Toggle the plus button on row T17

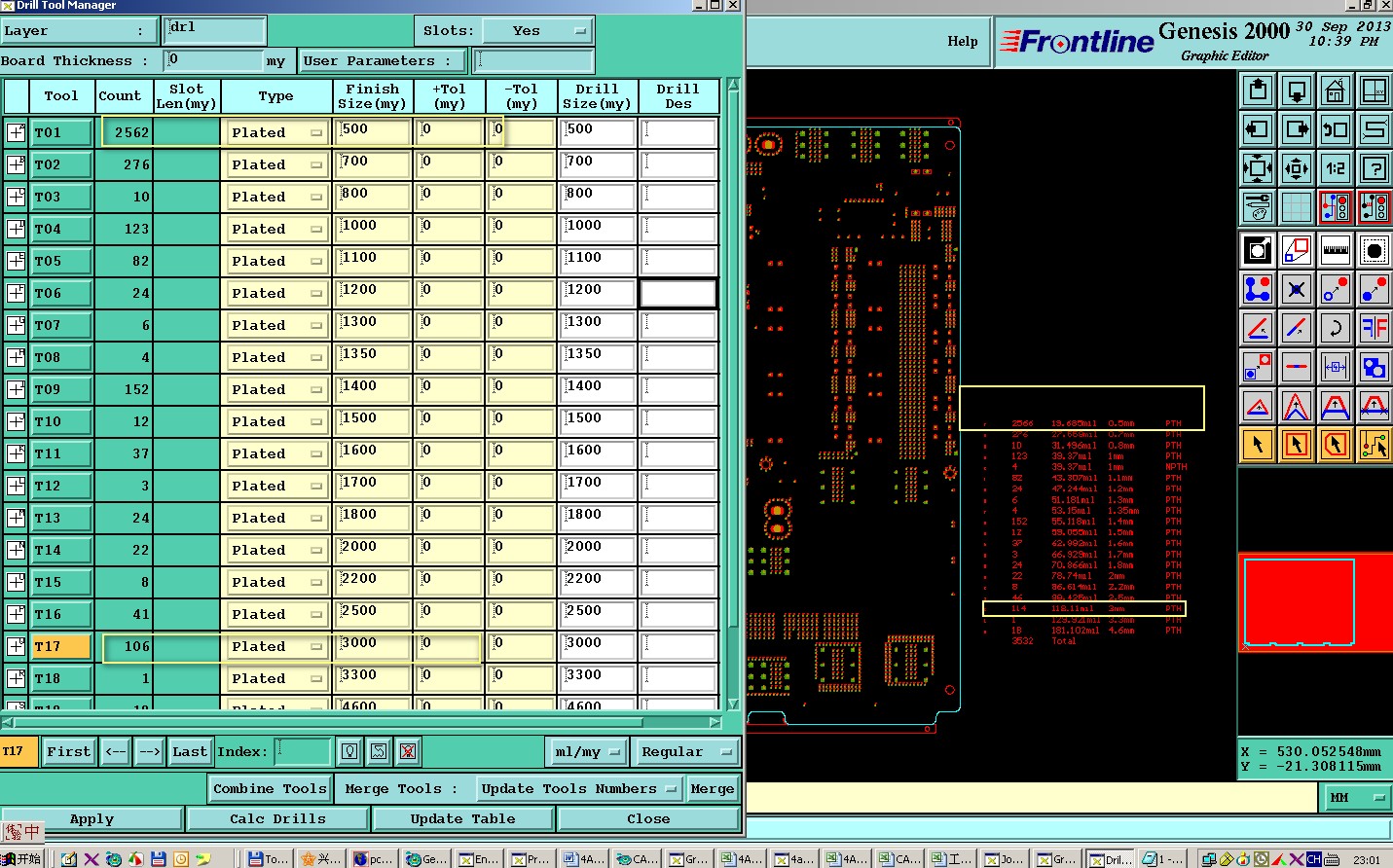16,646
